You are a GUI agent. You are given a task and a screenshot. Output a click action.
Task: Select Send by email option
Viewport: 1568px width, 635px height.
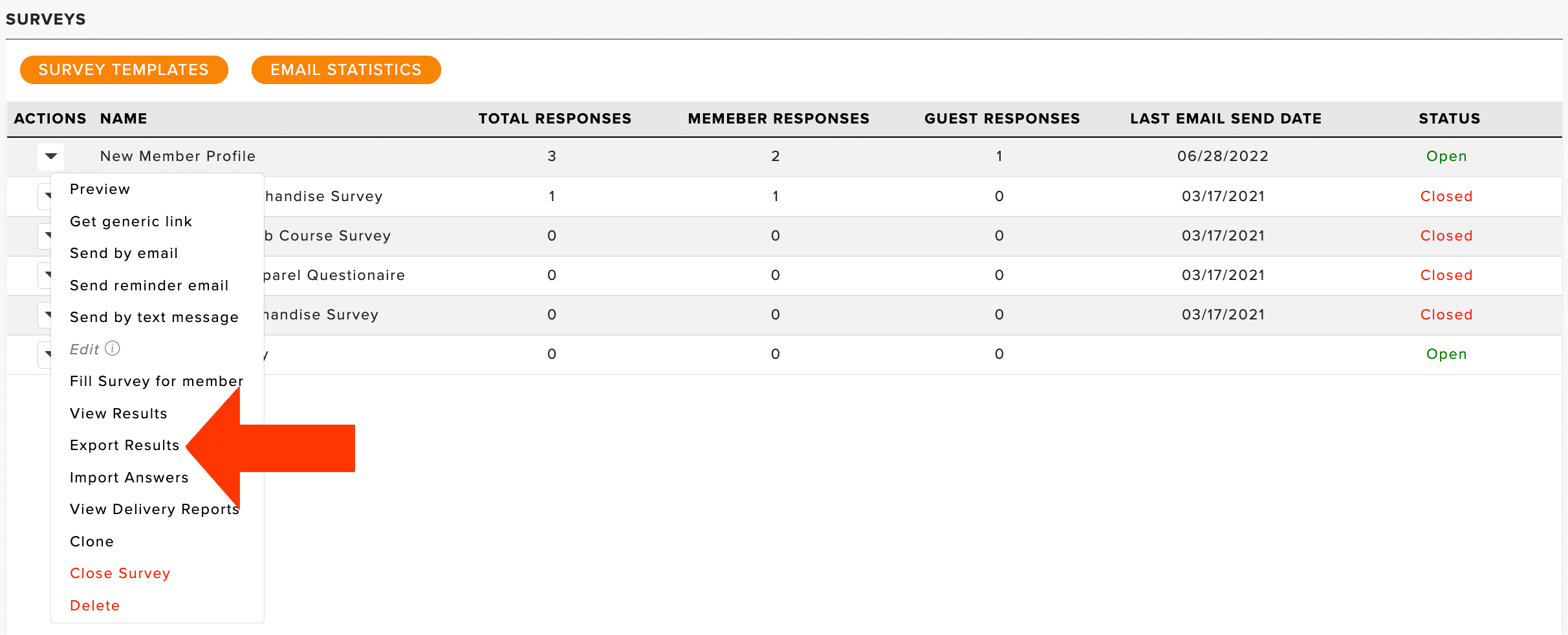coord(124,253)
